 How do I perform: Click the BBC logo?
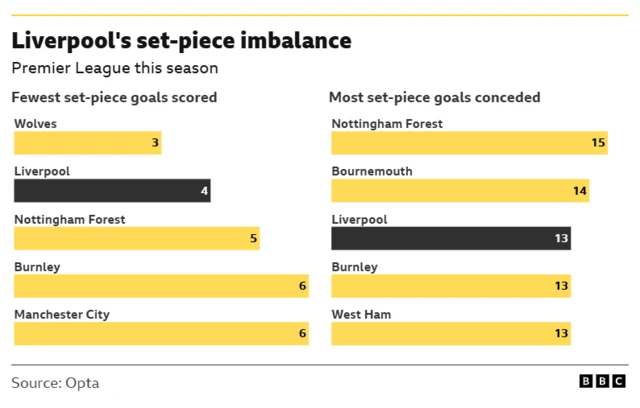click(x=603, y=383)
